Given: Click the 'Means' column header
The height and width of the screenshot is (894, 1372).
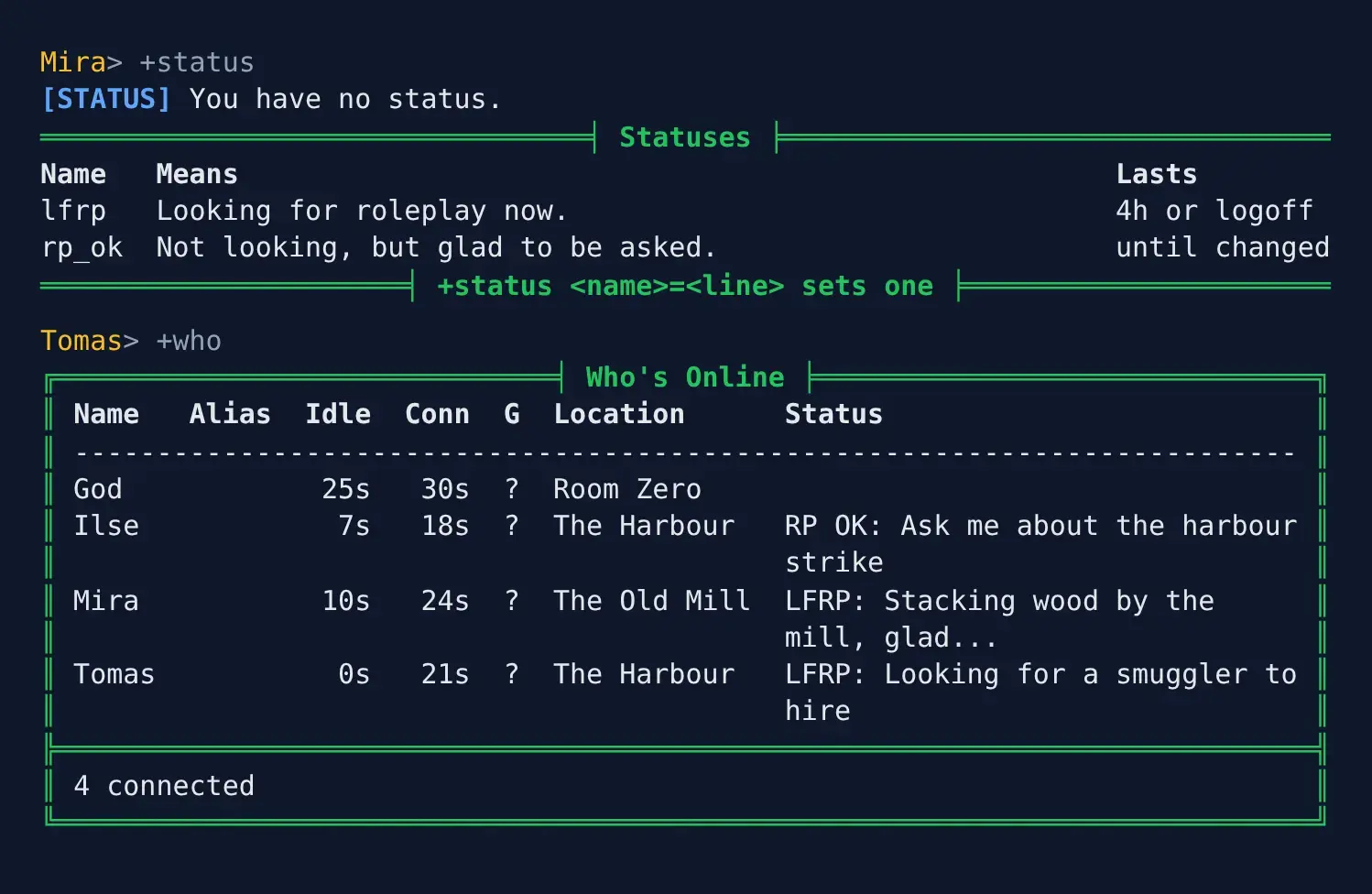Looking at the screenshot, I should point(197,174).
